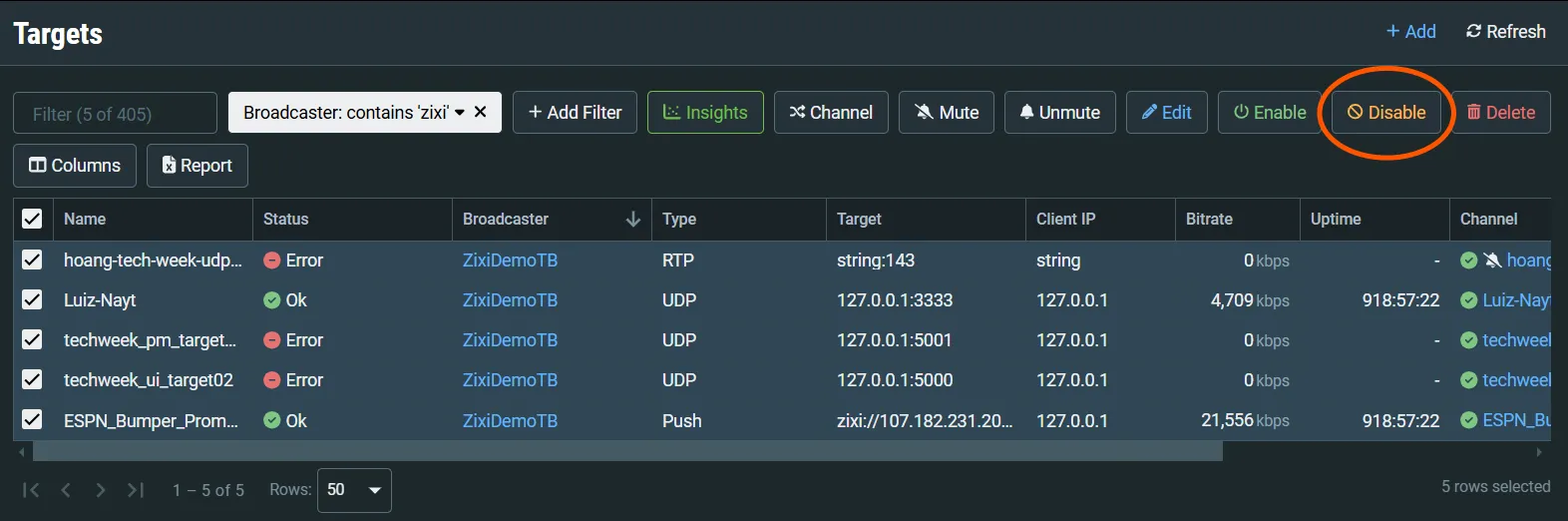Sort by the Client IP column header
This screenshot has height=521, width=1568.
point(1065,219)
